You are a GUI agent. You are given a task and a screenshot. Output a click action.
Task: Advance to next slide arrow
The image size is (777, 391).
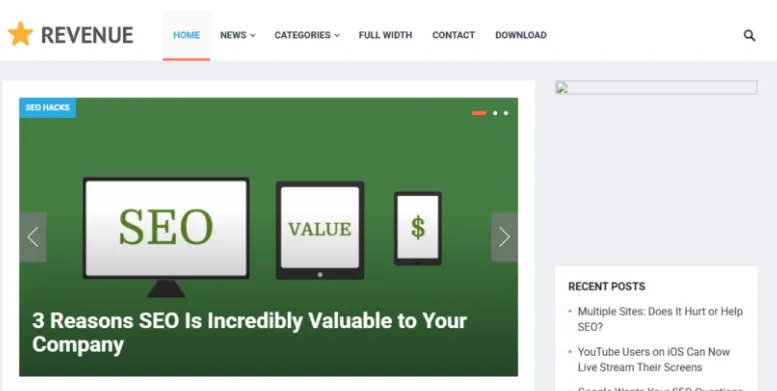point(504,237)
